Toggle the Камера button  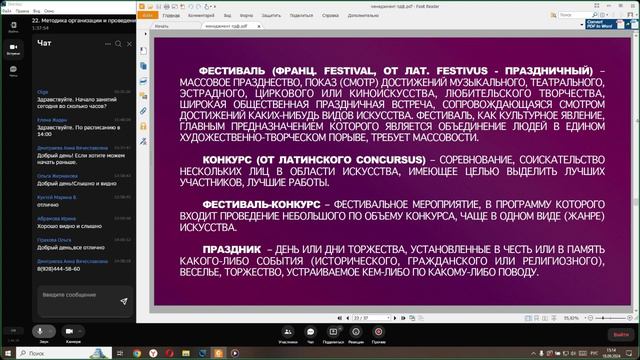(69, 331)
